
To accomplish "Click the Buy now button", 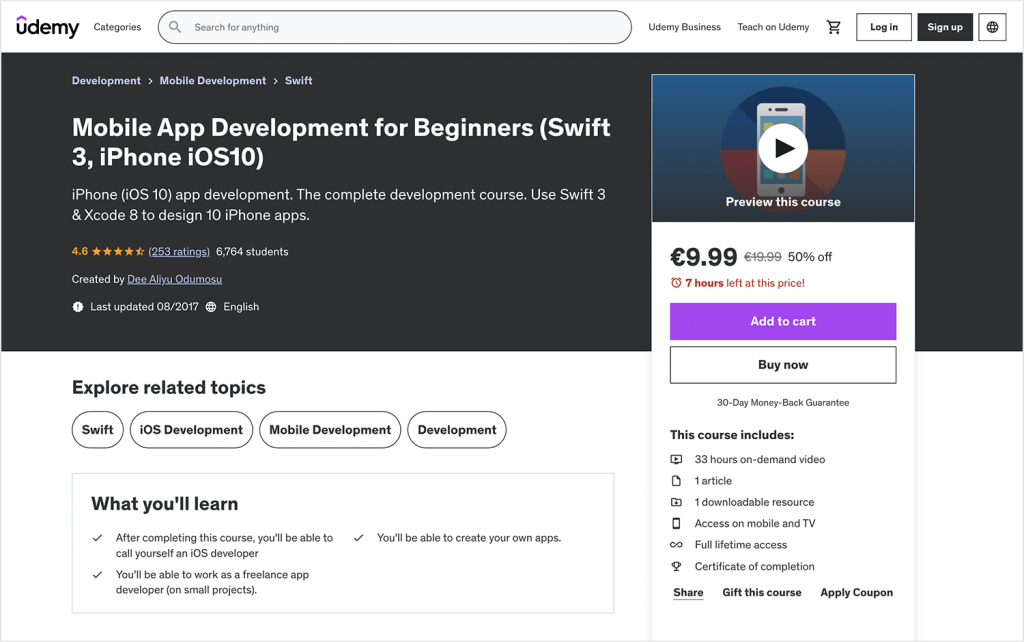I will 783,365.
